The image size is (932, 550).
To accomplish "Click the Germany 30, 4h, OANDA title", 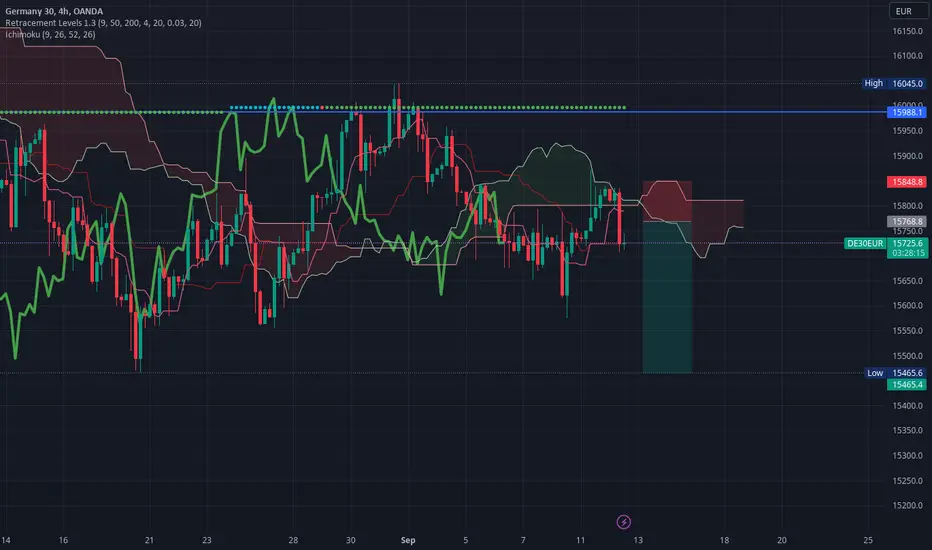I will tap(54, 11).
